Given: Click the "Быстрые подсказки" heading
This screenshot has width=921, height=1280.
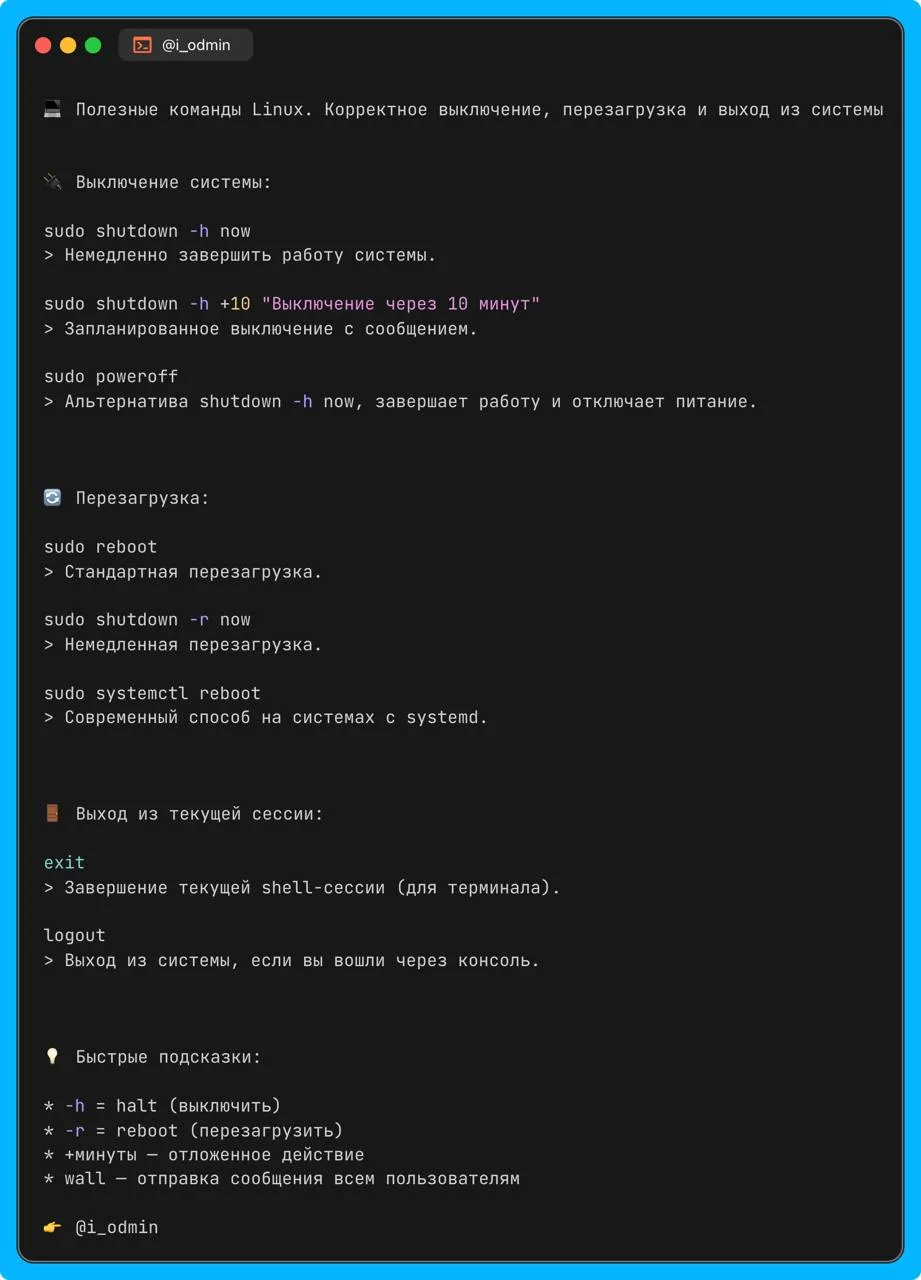Looking at the screenshot, I should click(168, 1057).
